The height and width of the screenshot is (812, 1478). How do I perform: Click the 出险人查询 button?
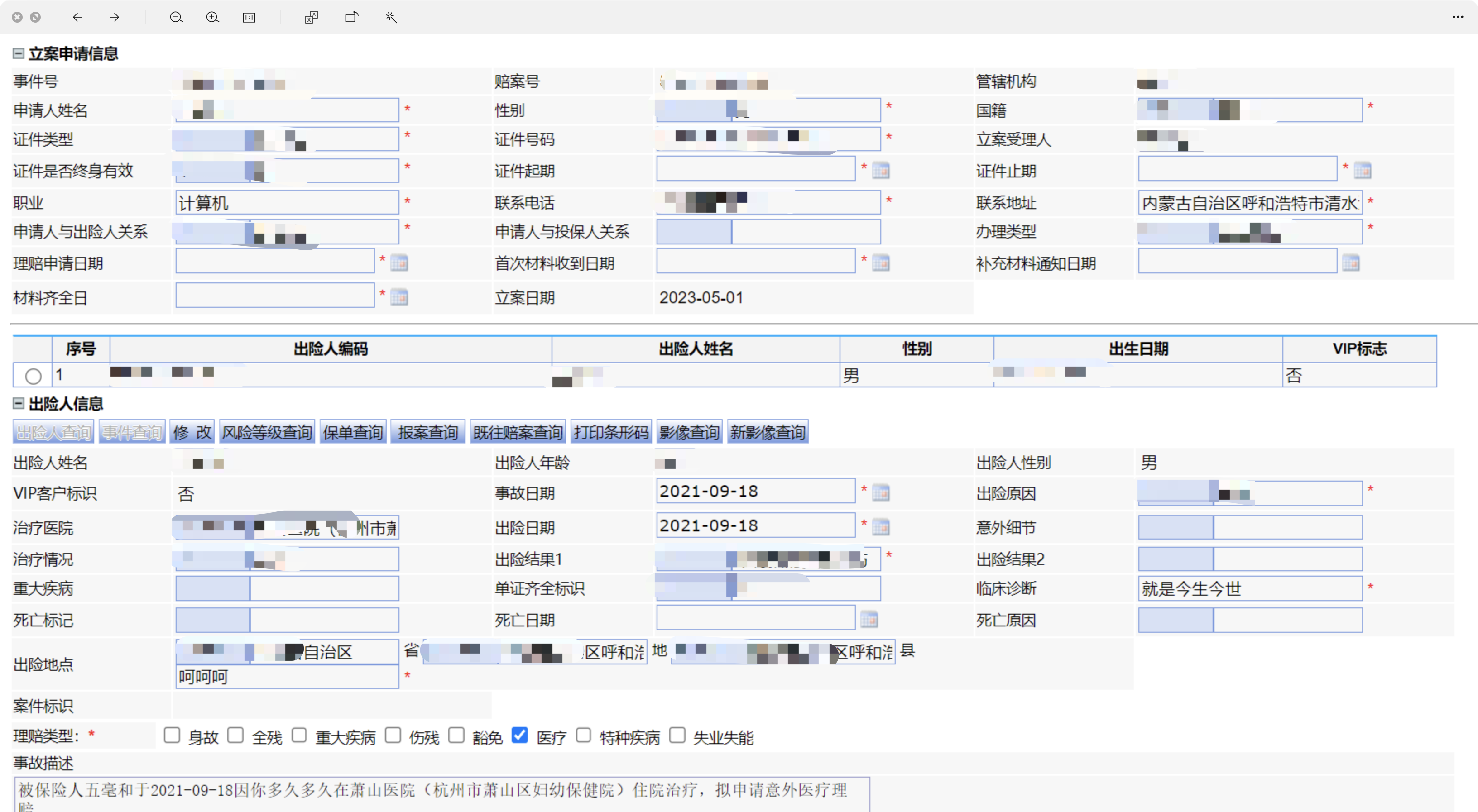coord(53,432)
